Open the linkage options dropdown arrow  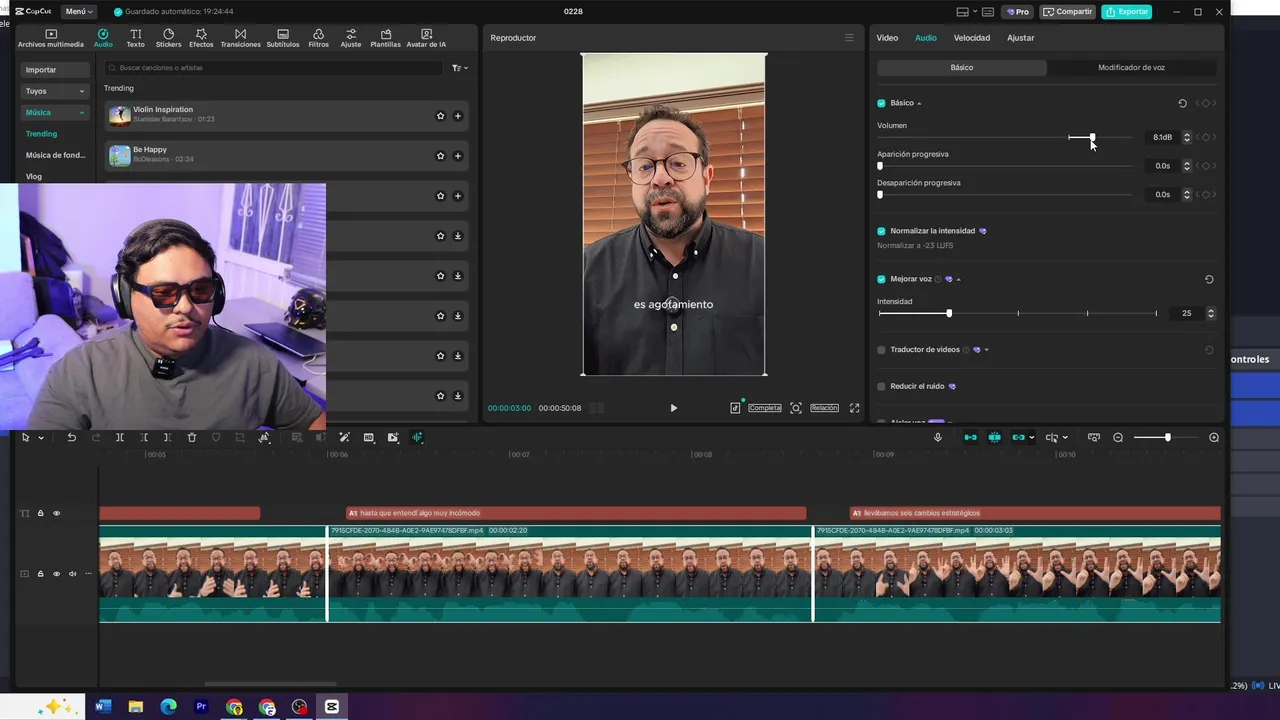tap(1032, 438)
